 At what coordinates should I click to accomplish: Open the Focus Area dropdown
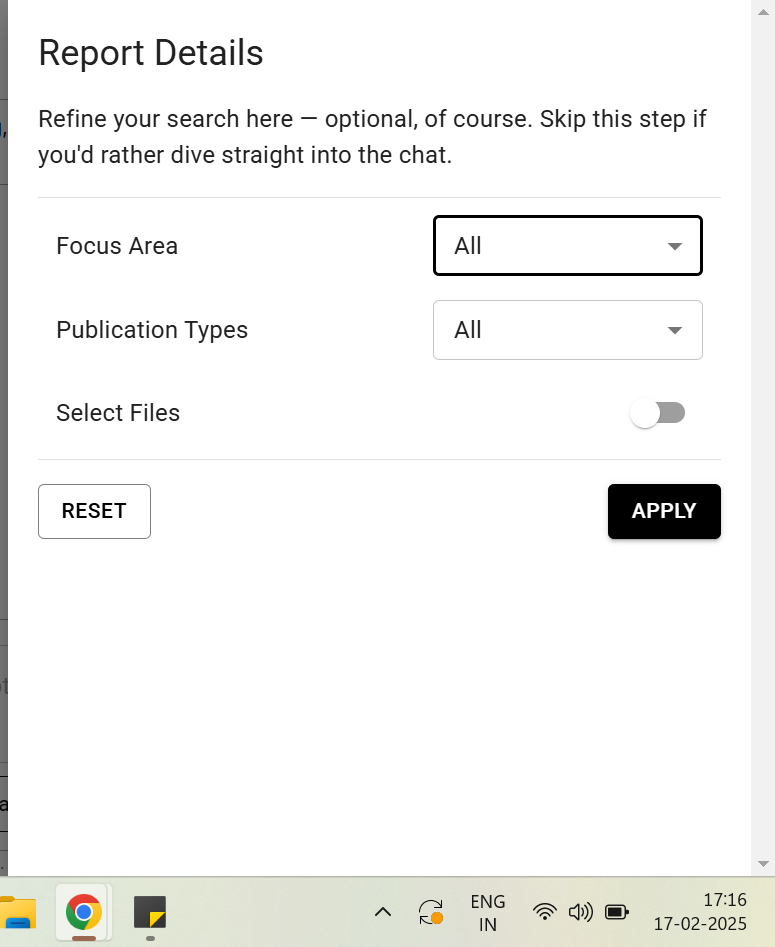point(567,246)
